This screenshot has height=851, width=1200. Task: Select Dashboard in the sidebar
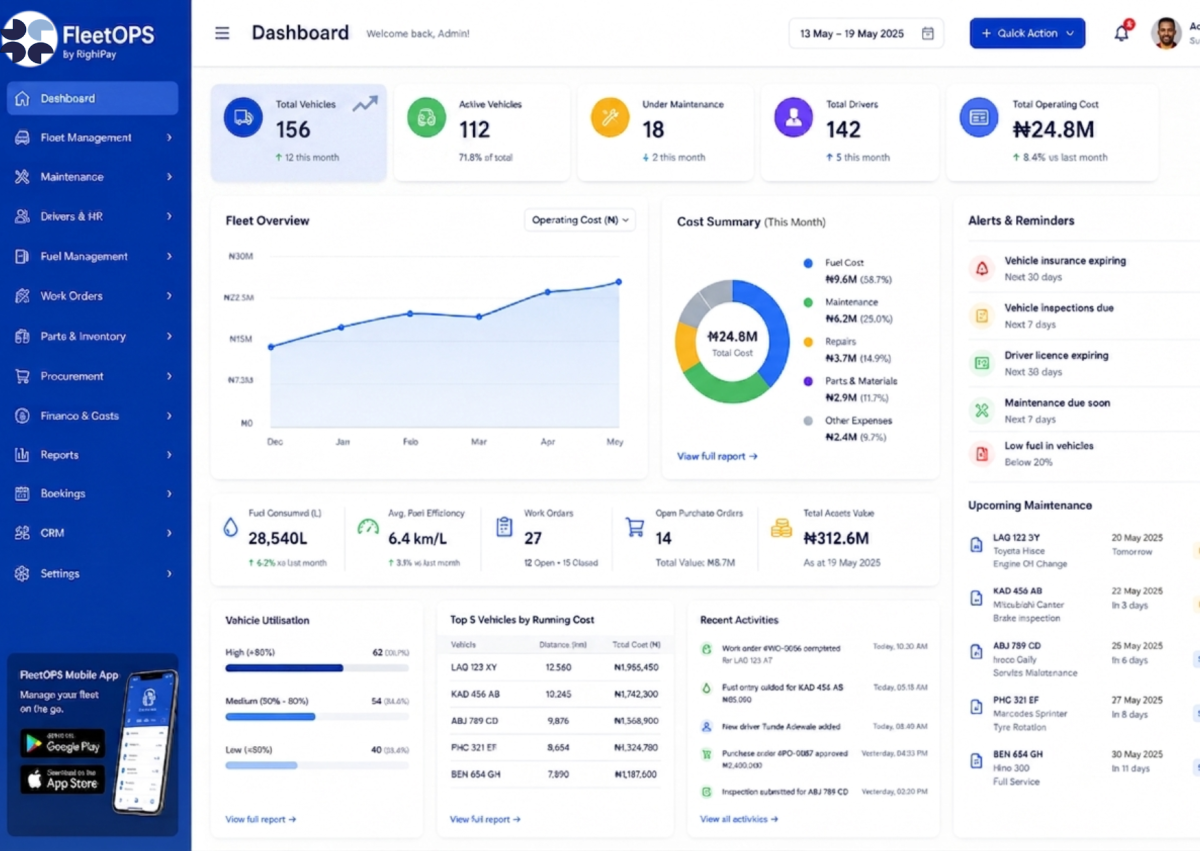click(93, 98)
